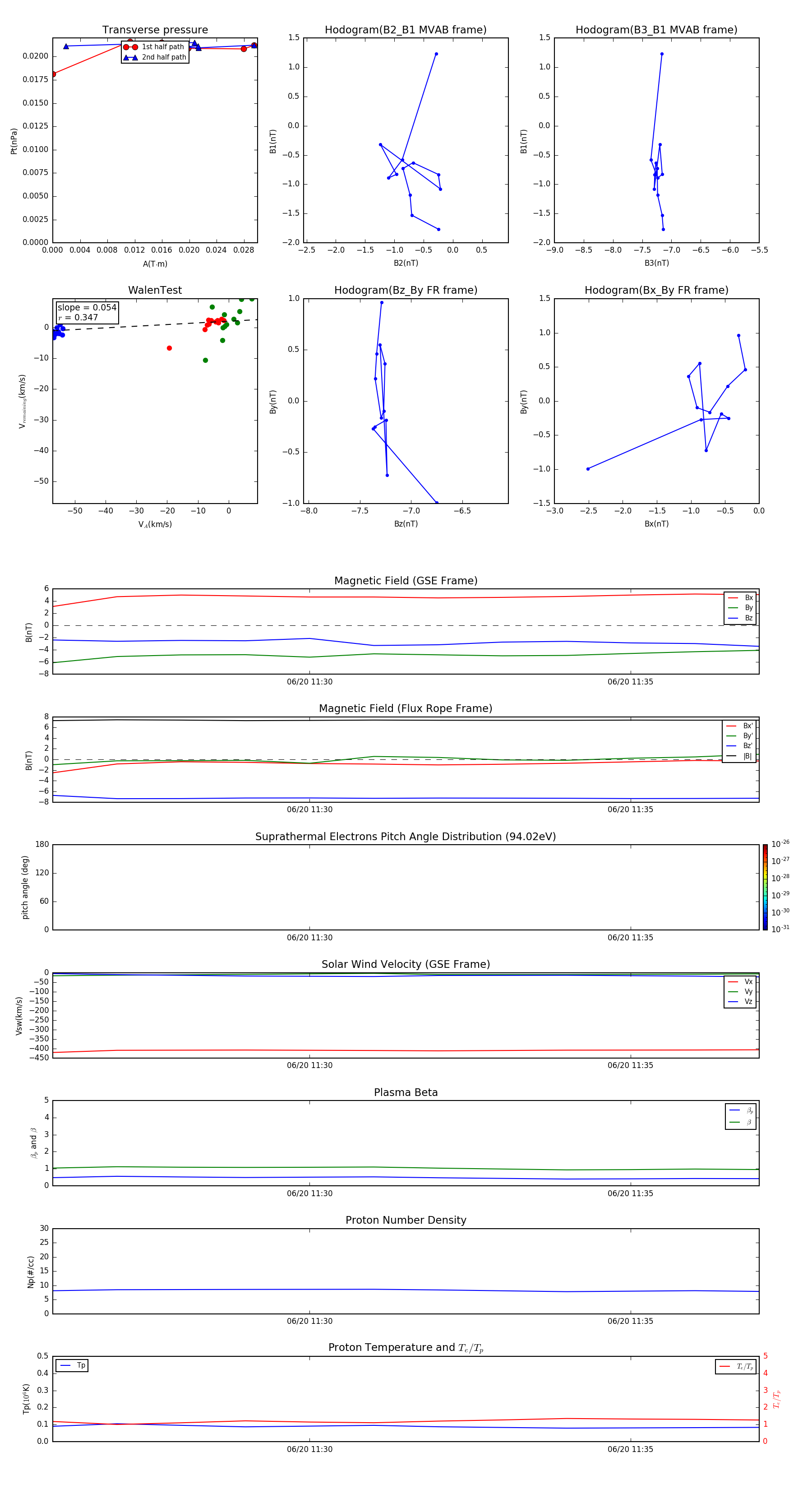Click the 'pitch angle (deg)' axis label
The width and height of the screenshot is (812, 1489).
tap(25, 887)
